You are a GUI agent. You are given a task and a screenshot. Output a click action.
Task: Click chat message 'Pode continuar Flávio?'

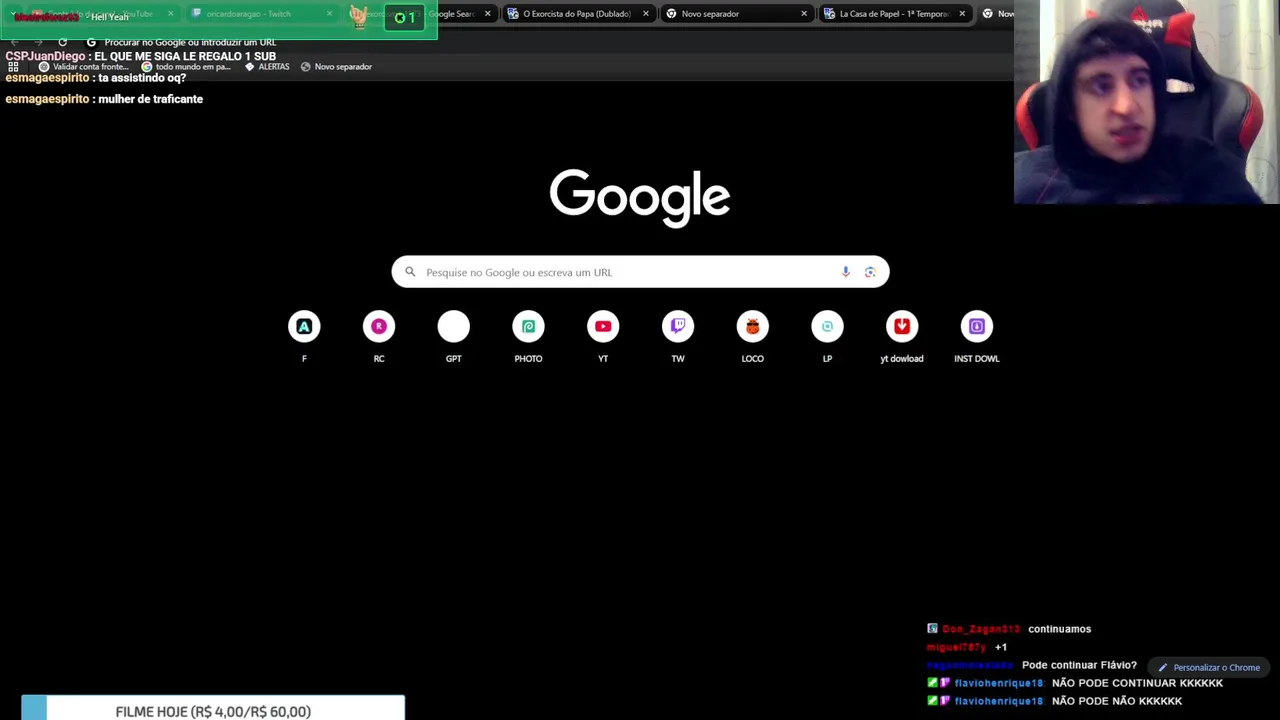click(1079, 665)
